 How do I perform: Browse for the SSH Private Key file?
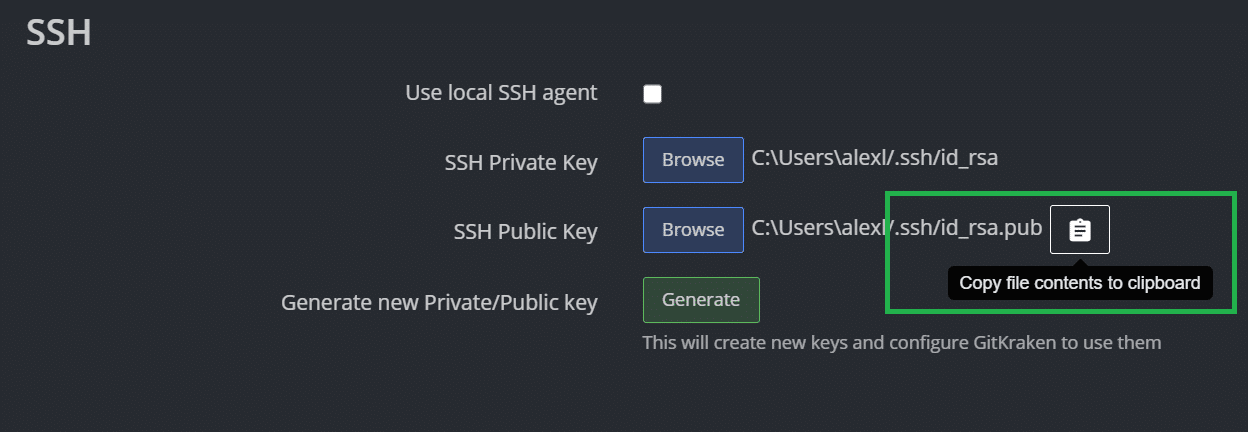click(x=693, y=160)
